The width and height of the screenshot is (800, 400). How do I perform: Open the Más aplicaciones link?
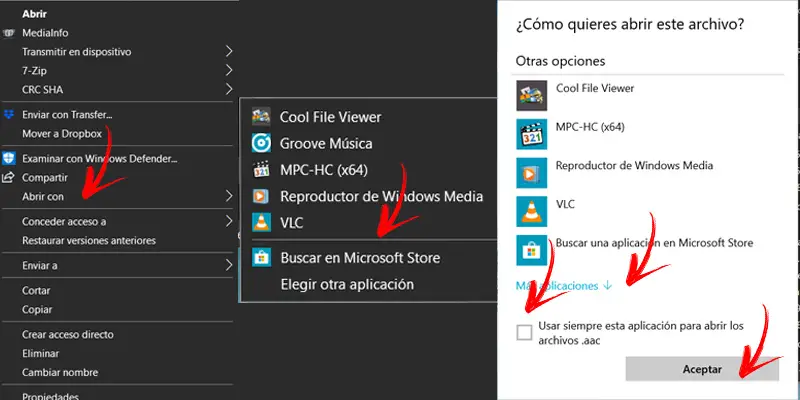(563, 286)
